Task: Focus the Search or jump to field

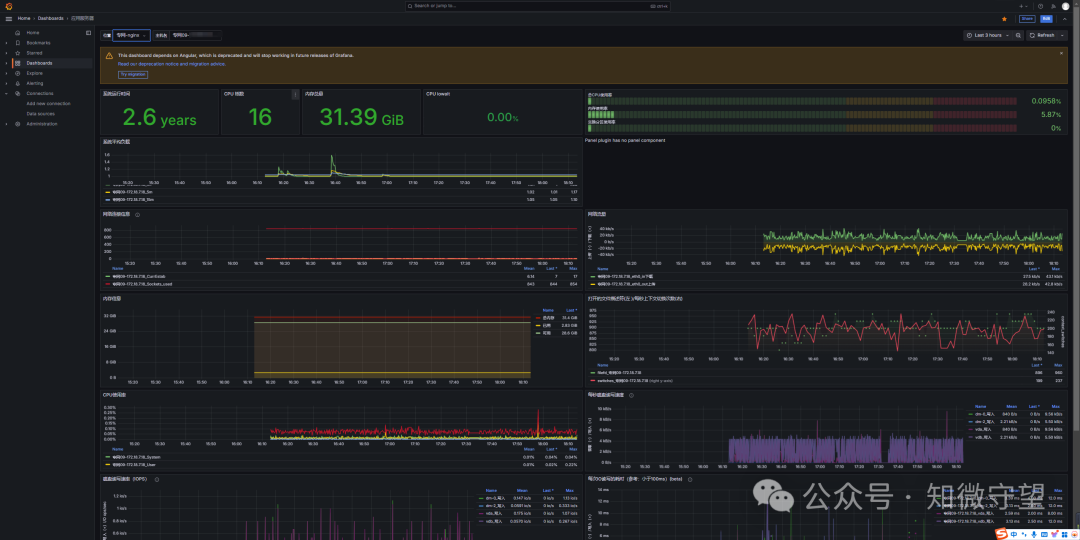Action: [537, 6]
